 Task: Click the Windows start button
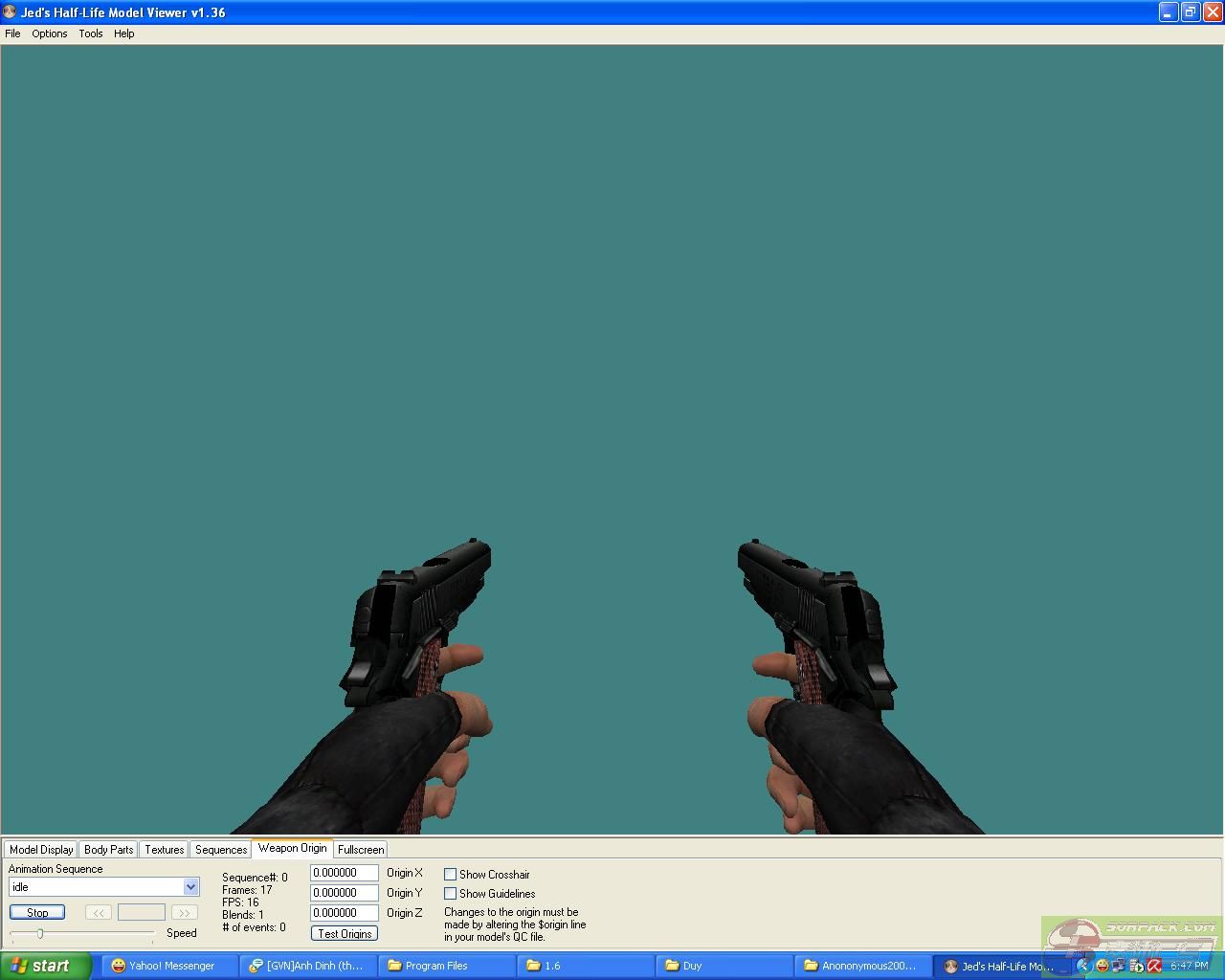click(45, 966)
